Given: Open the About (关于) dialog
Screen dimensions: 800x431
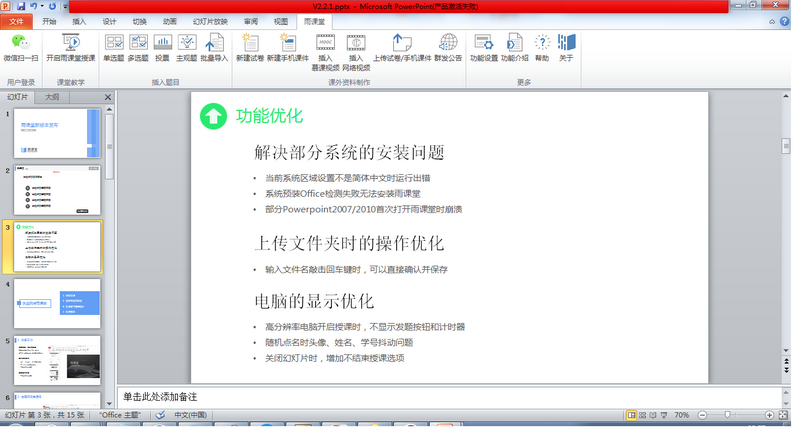Looking at the screenshot, I should [566, 48].
